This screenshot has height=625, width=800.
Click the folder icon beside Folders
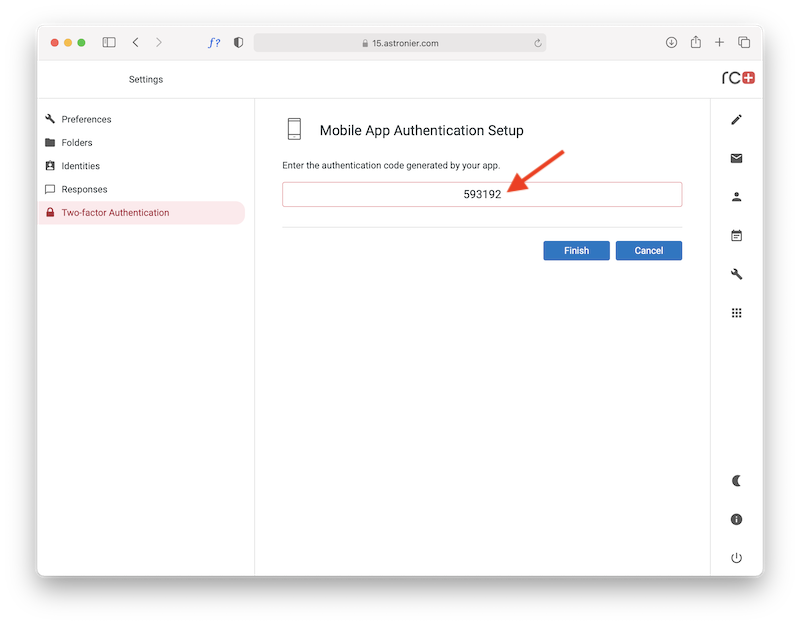tap(50, 142)
